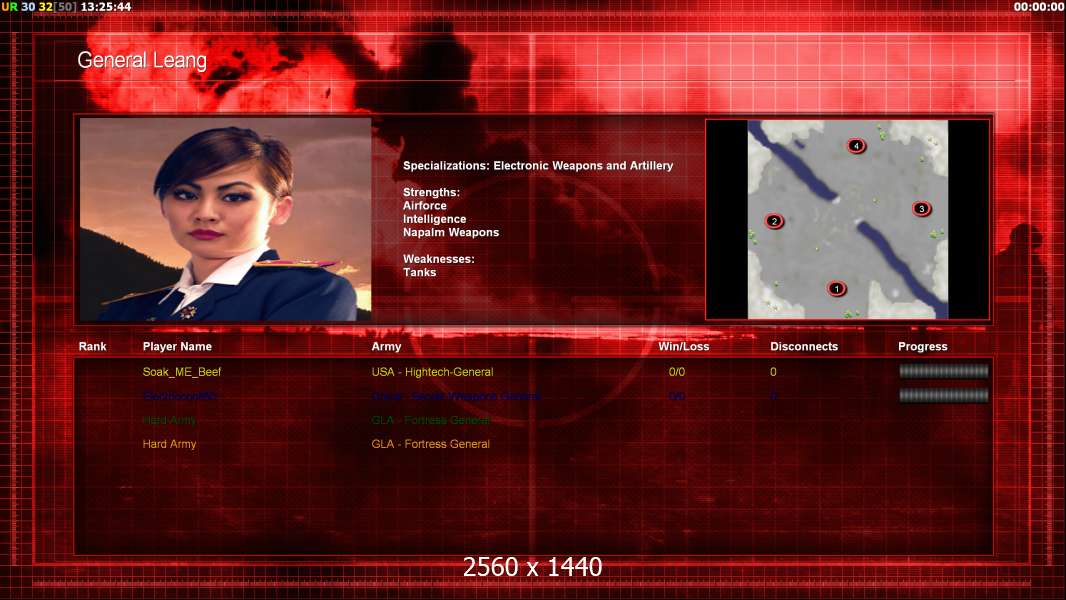Select the orange Hard Army player name
The image size is (1066, 600).
pos(169,444)
